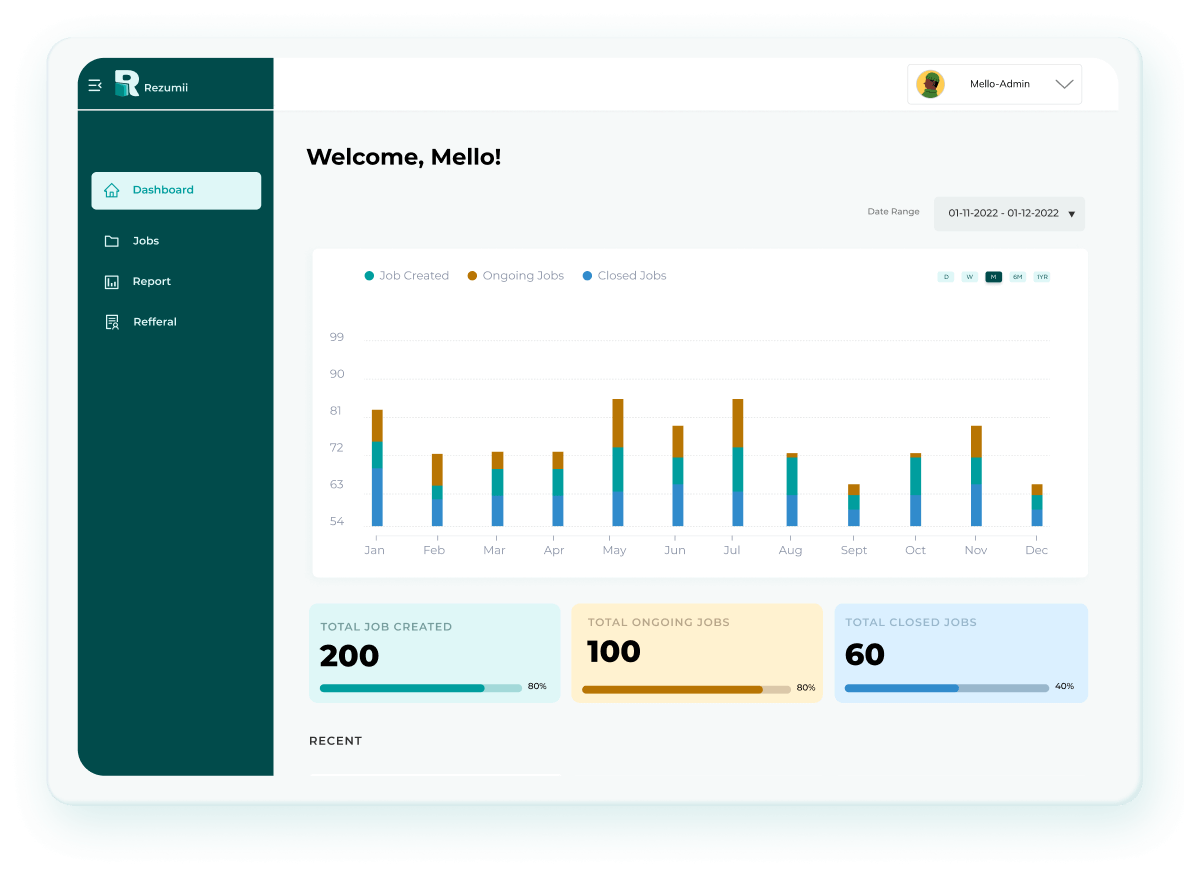Click the Dec stacked bar

[x=1037, y=505]
